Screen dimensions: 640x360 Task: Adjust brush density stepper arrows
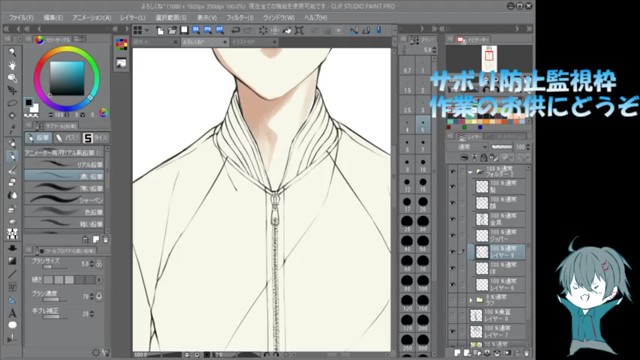click(x=92, y=296)
